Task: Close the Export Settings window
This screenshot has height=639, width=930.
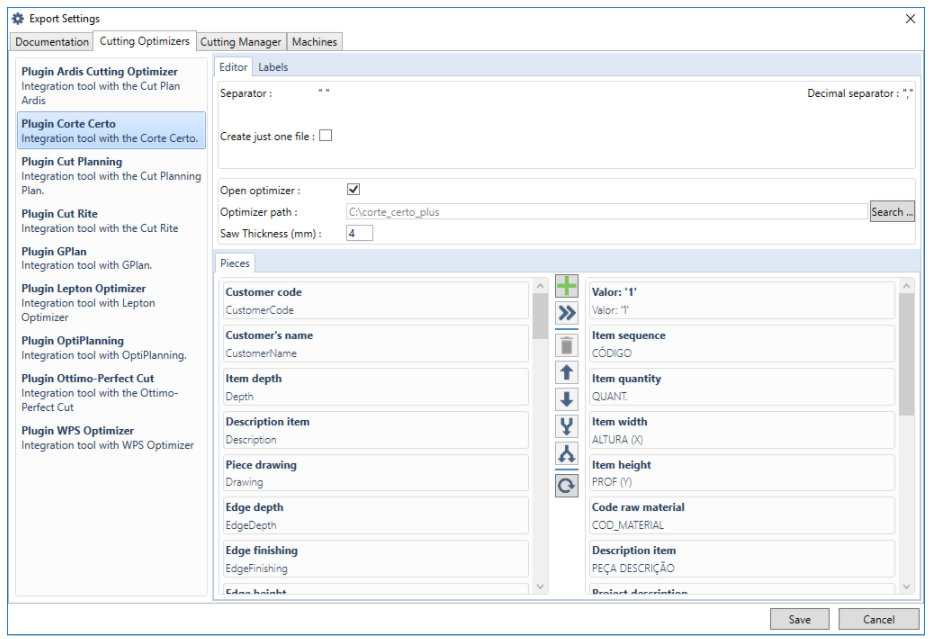Action: click(910, 18)
